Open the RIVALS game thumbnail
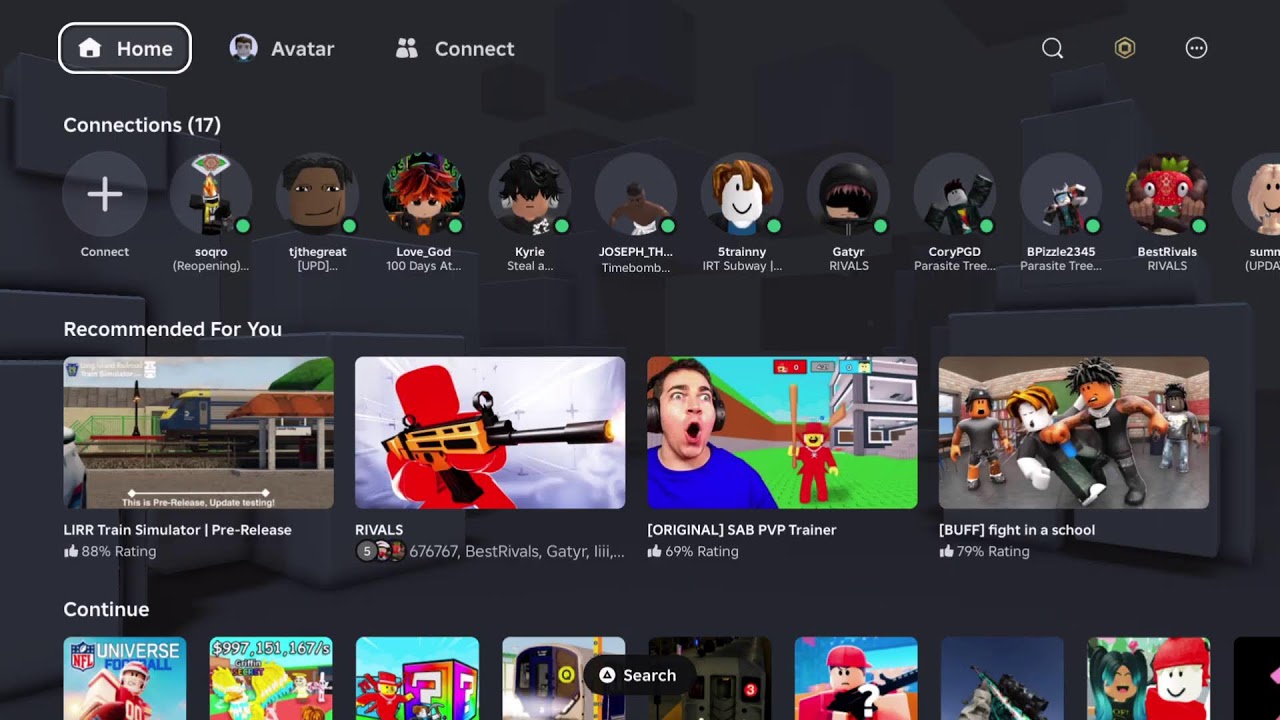 pos(490,433)
